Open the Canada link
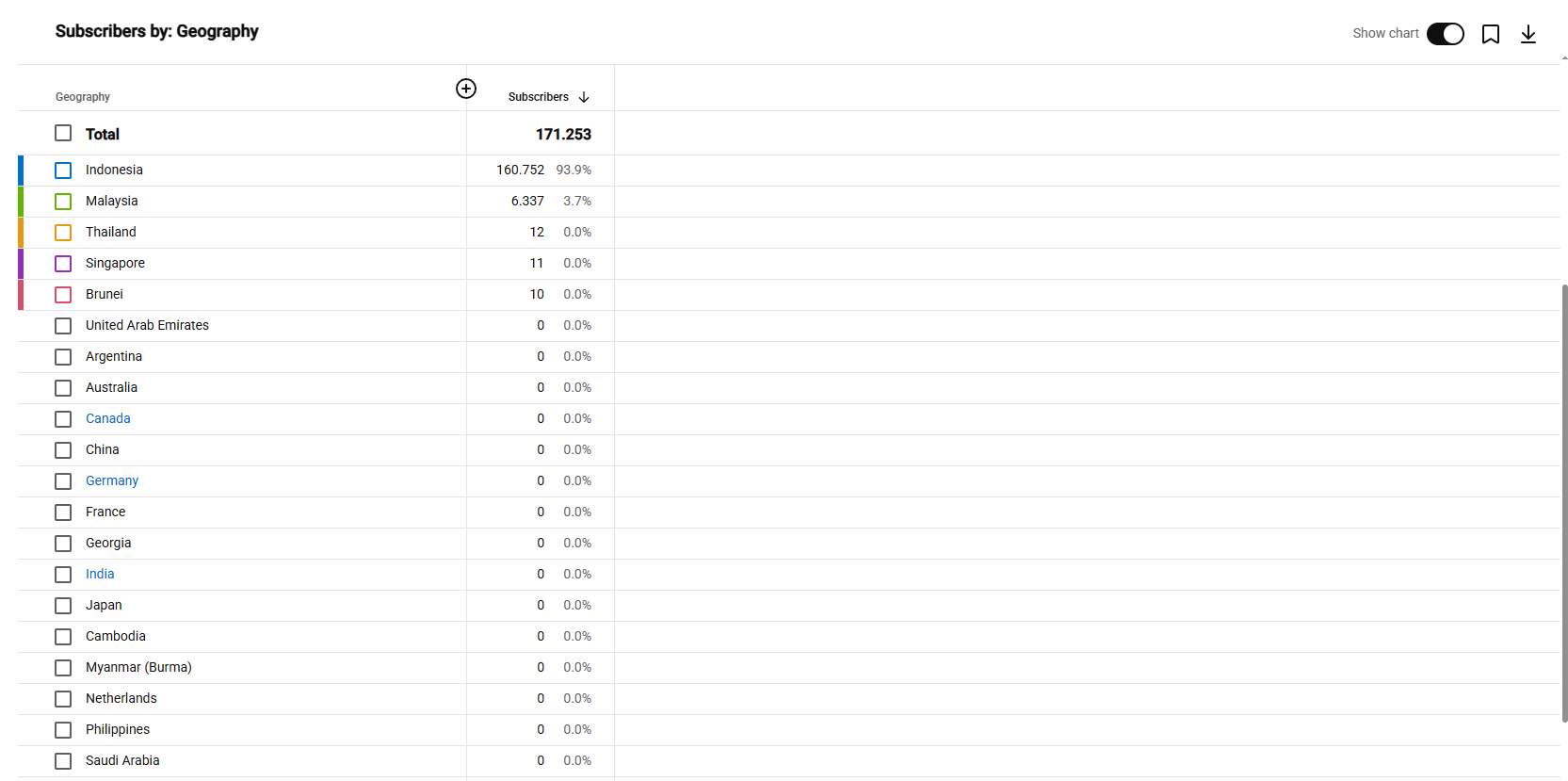Viewport: 1568px width, 781px height. pyautogui.click(x=108, y=418)
